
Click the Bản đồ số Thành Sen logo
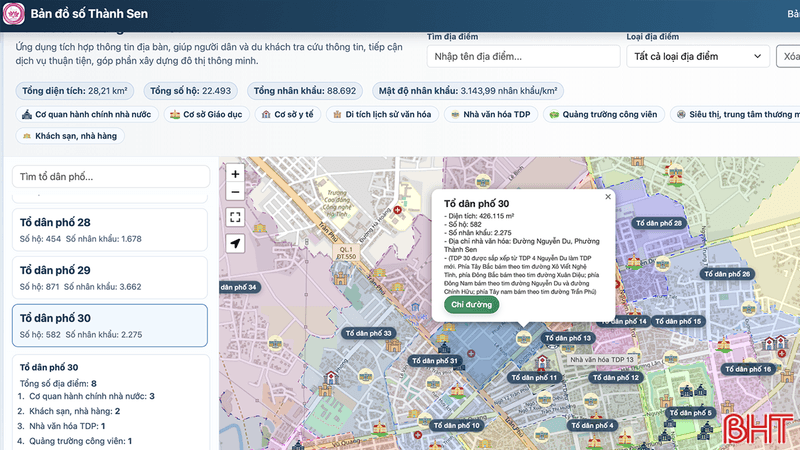click(14, 14)
